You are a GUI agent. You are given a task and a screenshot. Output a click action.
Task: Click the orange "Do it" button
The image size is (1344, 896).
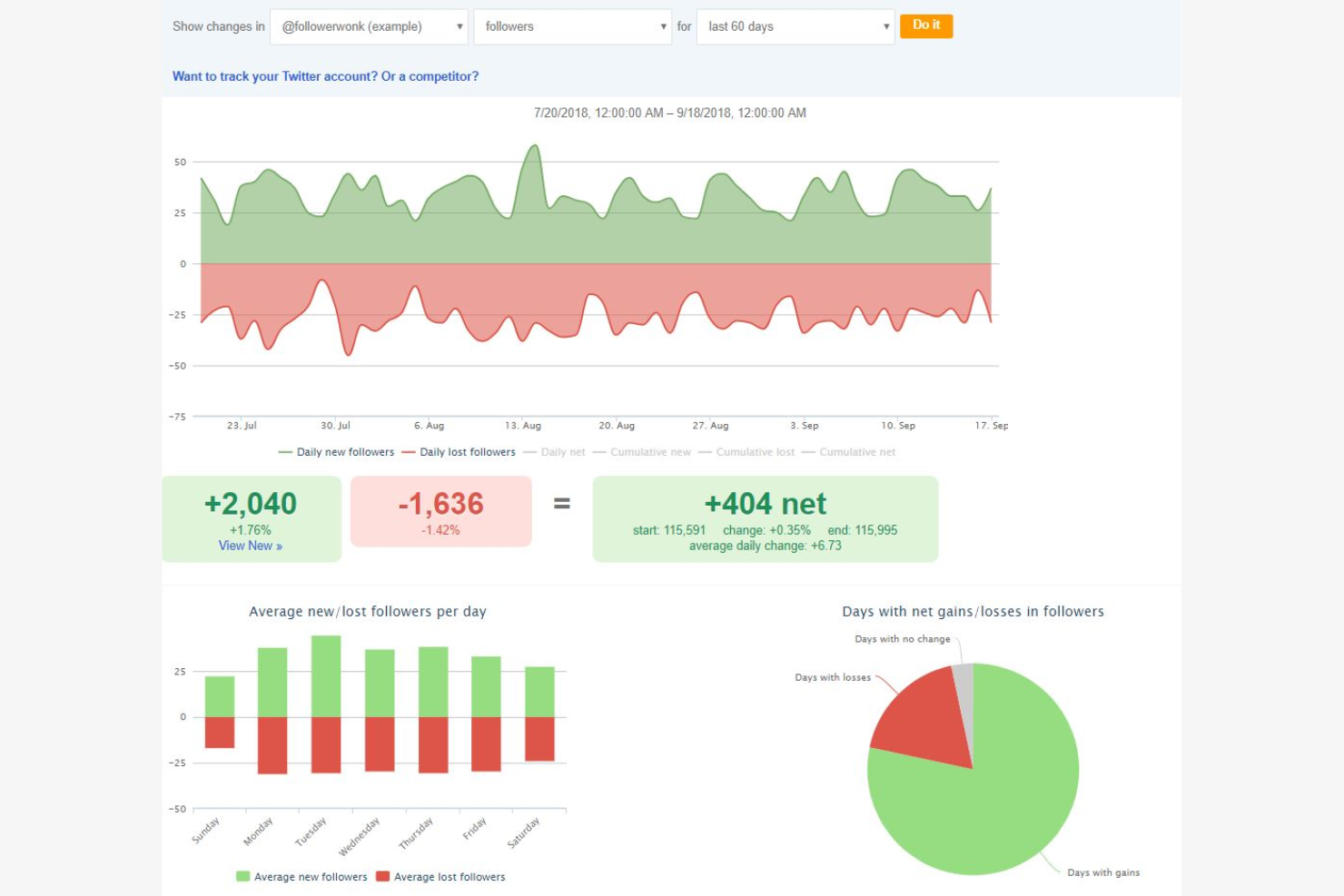click(925, 25)
